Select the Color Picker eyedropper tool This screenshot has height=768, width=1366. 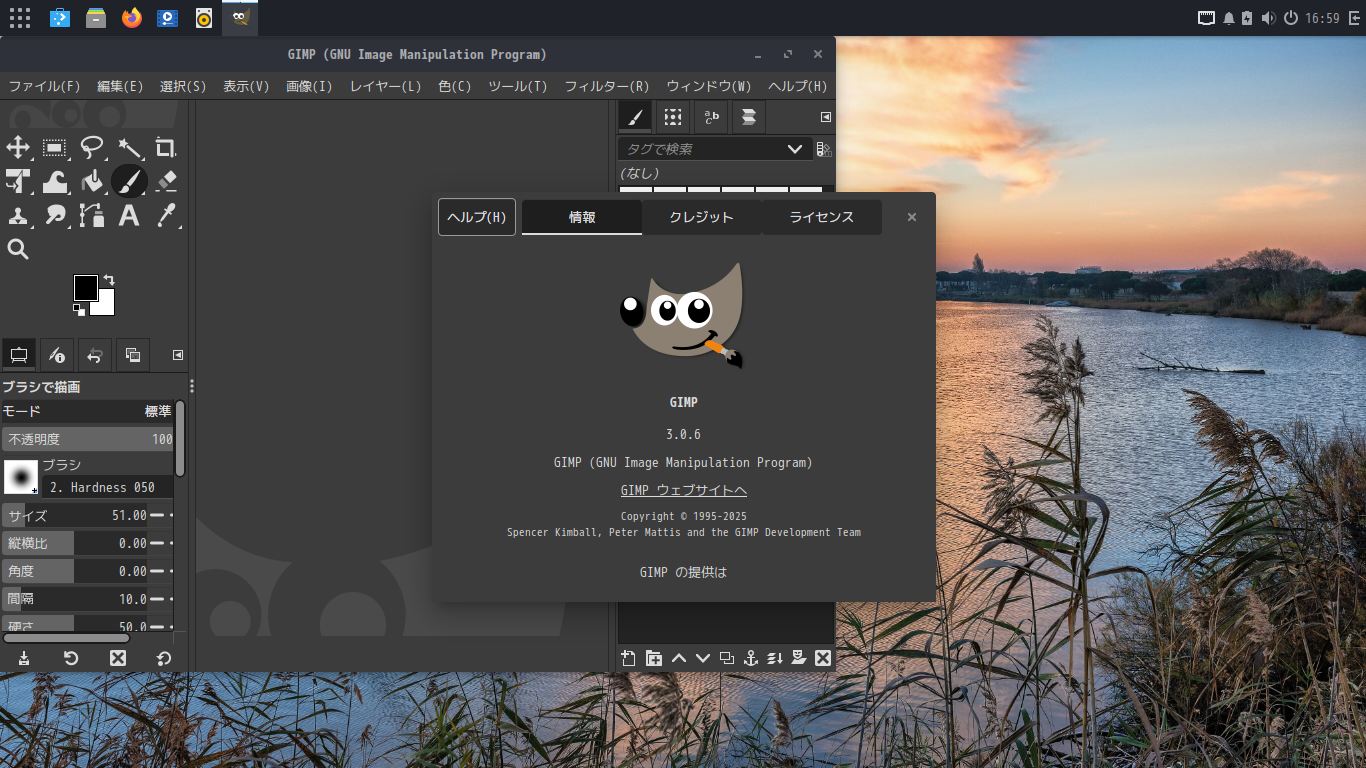pyautogui.click(x=166, y=215)
